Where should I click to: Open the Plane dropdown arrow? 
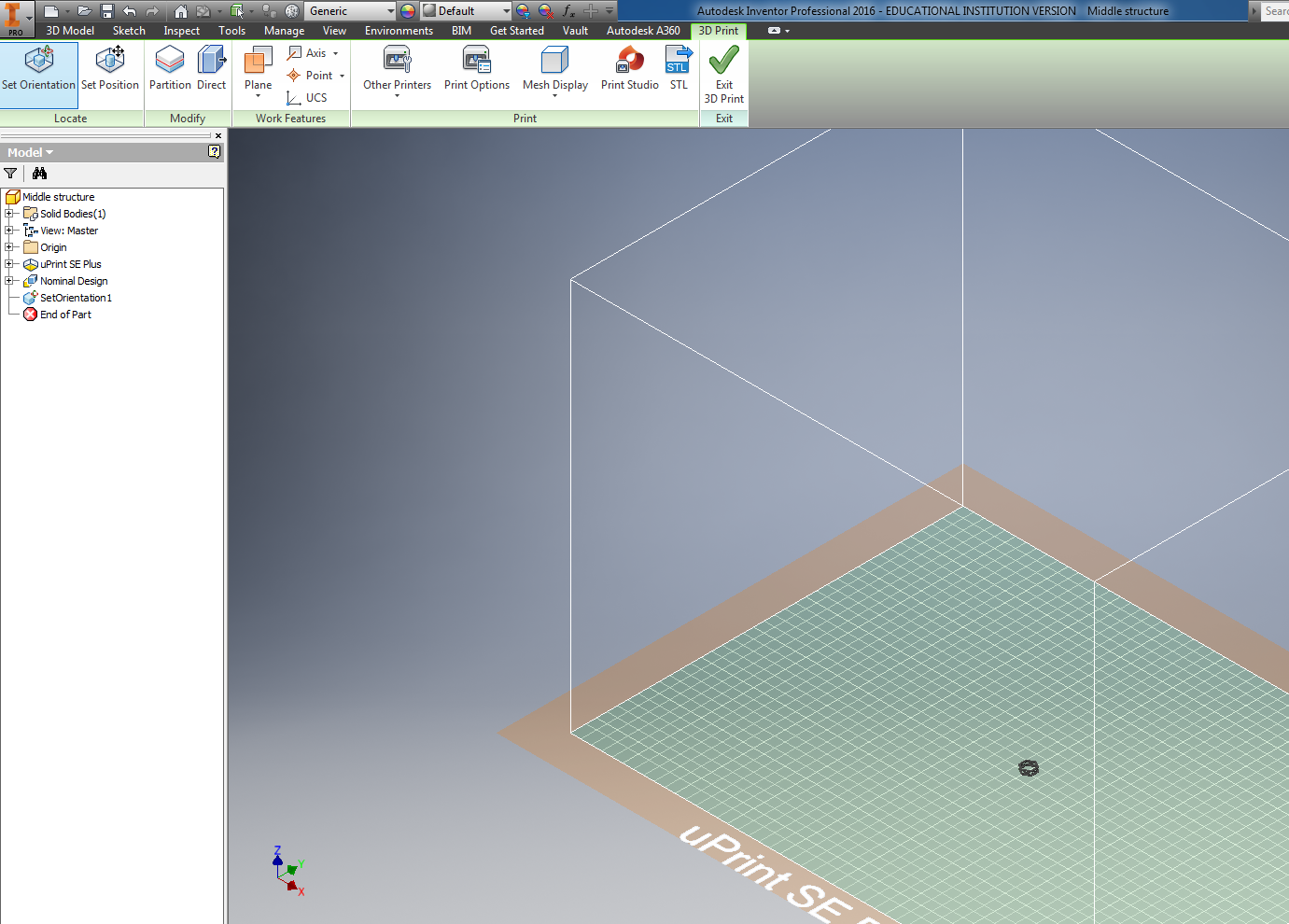[258, 95]
